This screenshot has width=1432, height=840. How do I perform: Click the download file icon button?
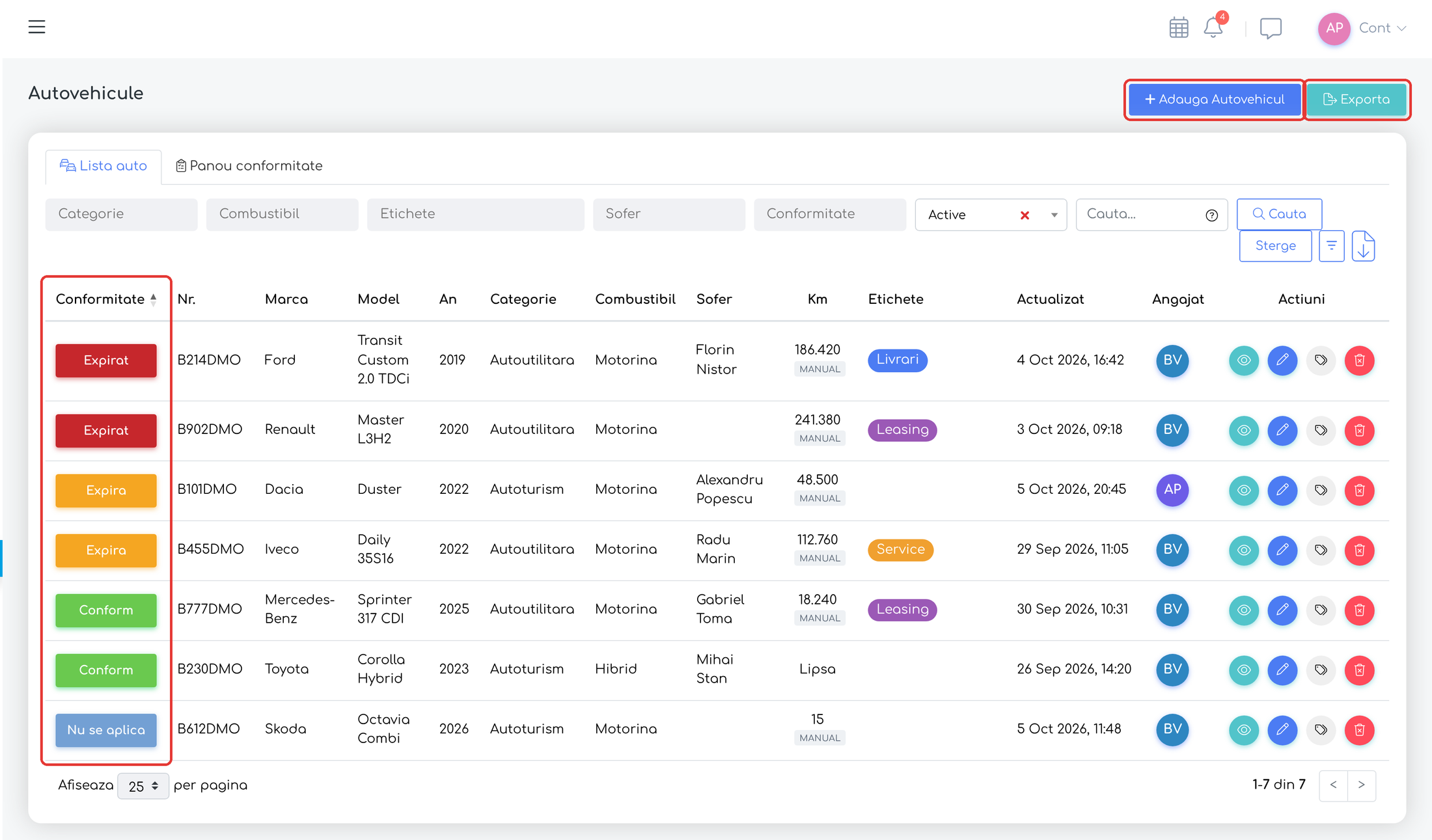click(1363, 246)
